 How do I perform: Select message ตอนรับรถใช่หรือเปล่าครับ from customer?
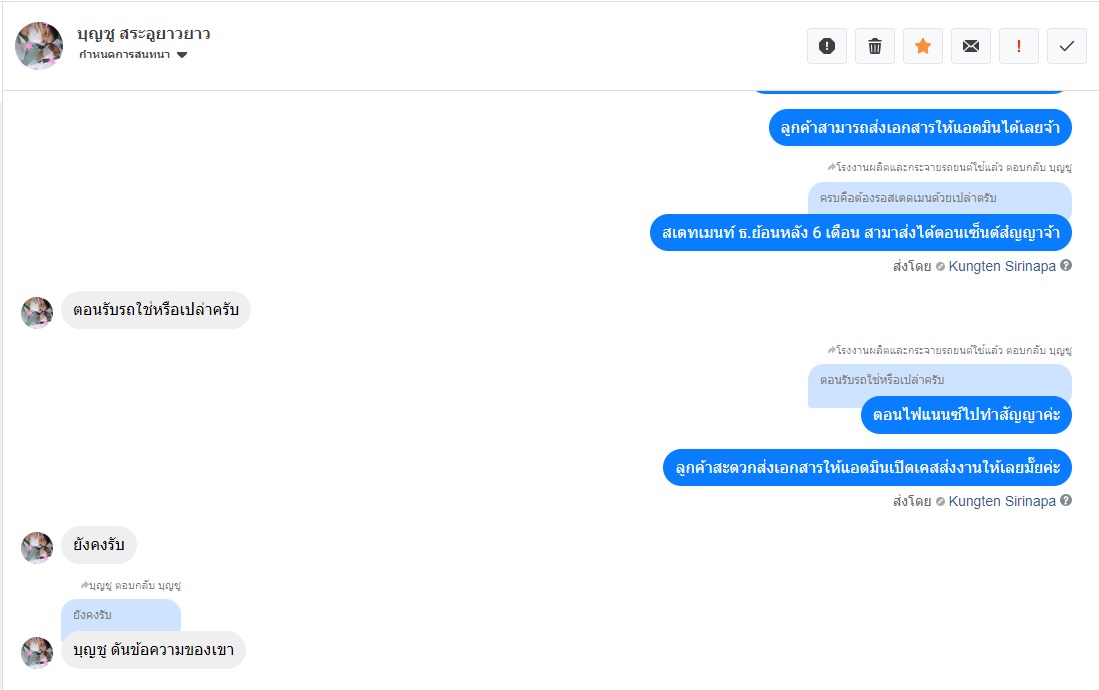(x=156, y=310)
